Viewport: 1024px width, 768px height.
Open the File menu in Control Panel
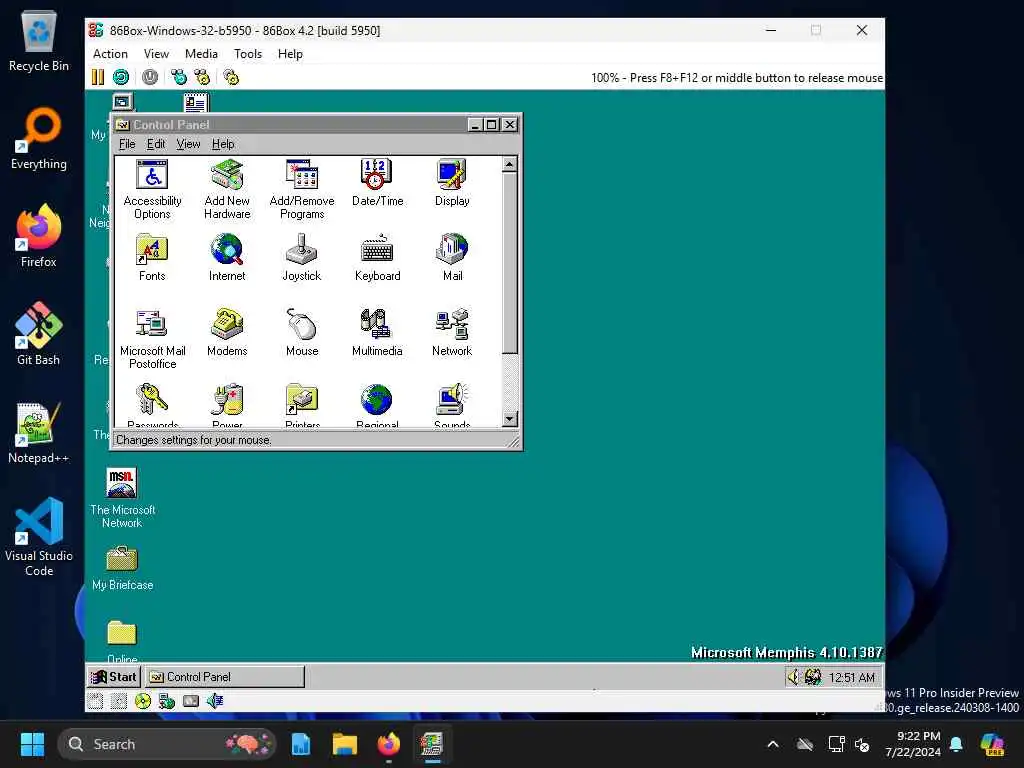pyautogui.click(x=127, y=144)
